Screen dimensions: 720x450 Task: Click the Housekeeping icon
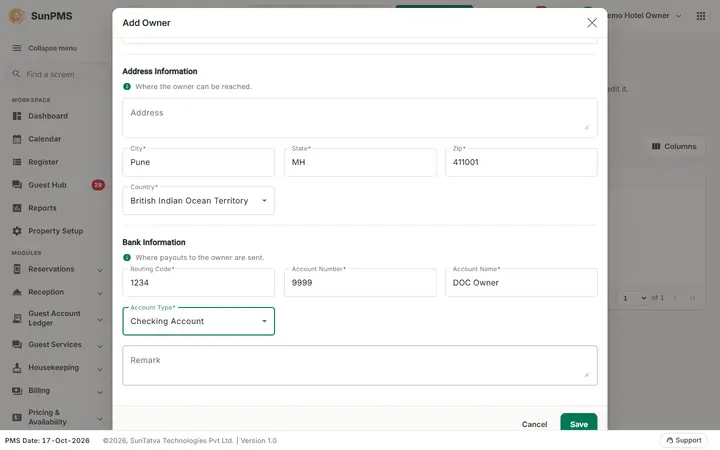click(x=17, y=368)
